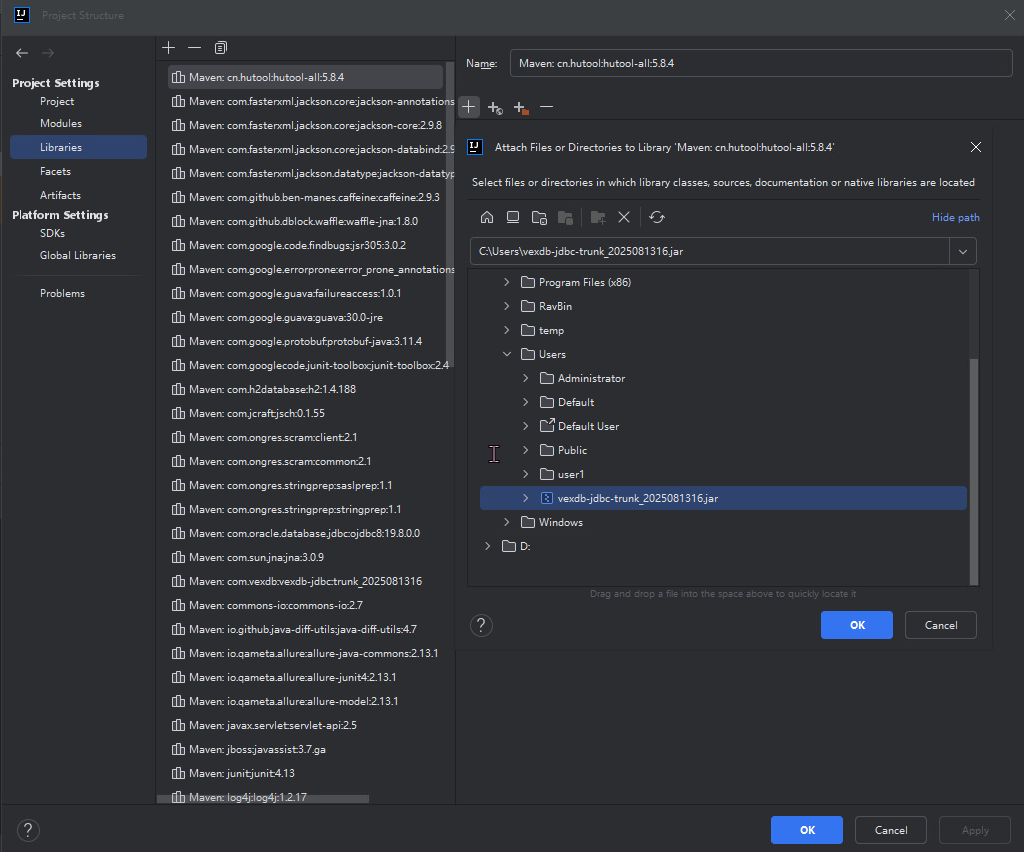This screenshot has height=852, width=1024.
Task: Click the plus-with-red-mark exclude icon
Action: tap(520, 108)
